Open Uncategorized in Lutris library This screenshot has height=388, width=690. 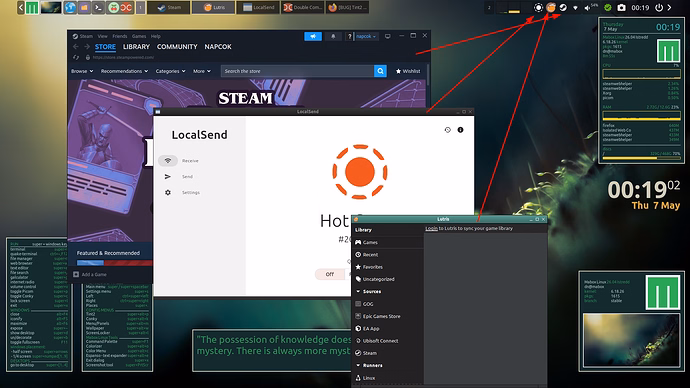click(x=388, y=279)
